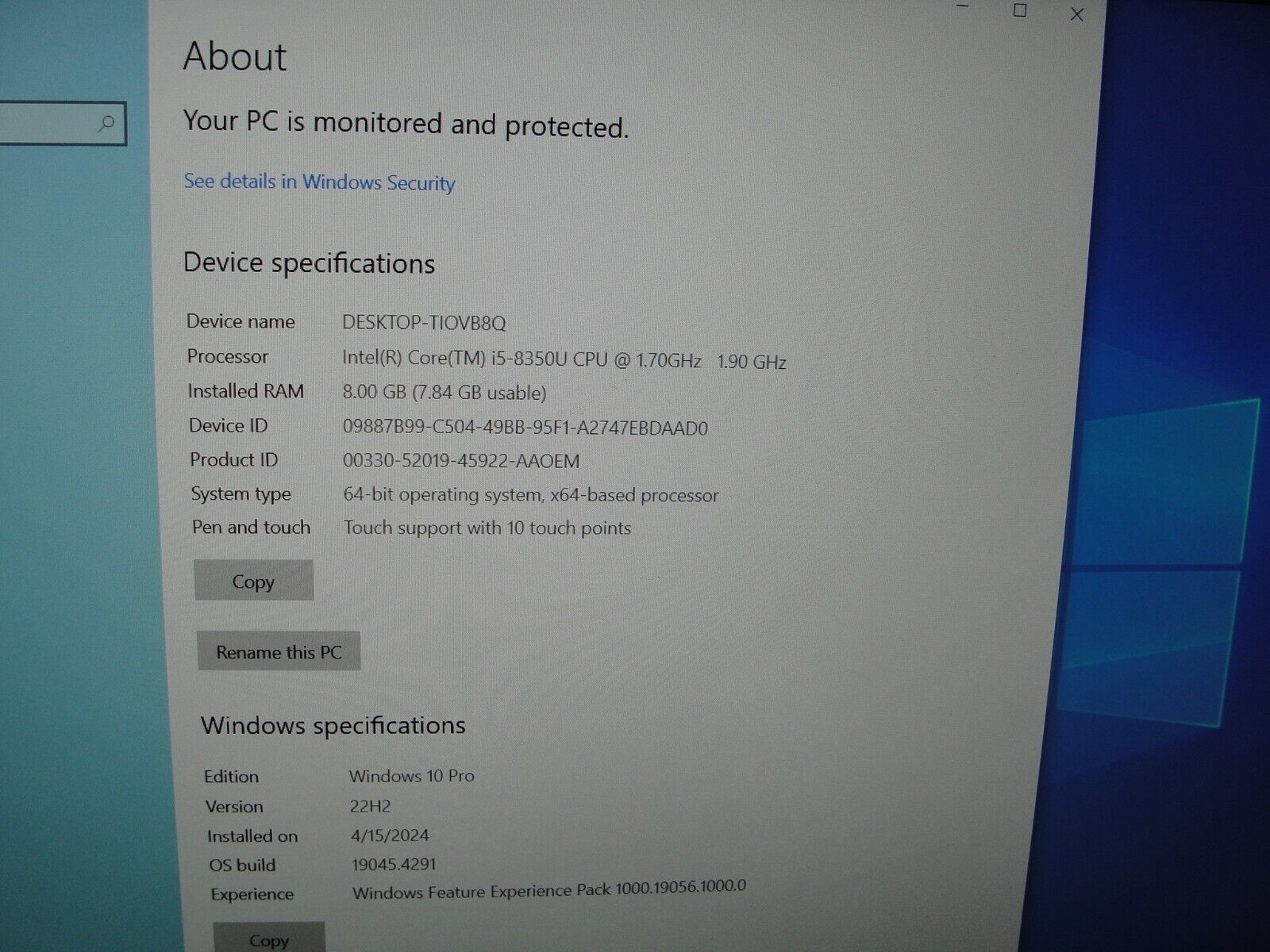Click the OS build value 19045.4291
Screen dimensions: 1270x952
click(x=394, y=865)
